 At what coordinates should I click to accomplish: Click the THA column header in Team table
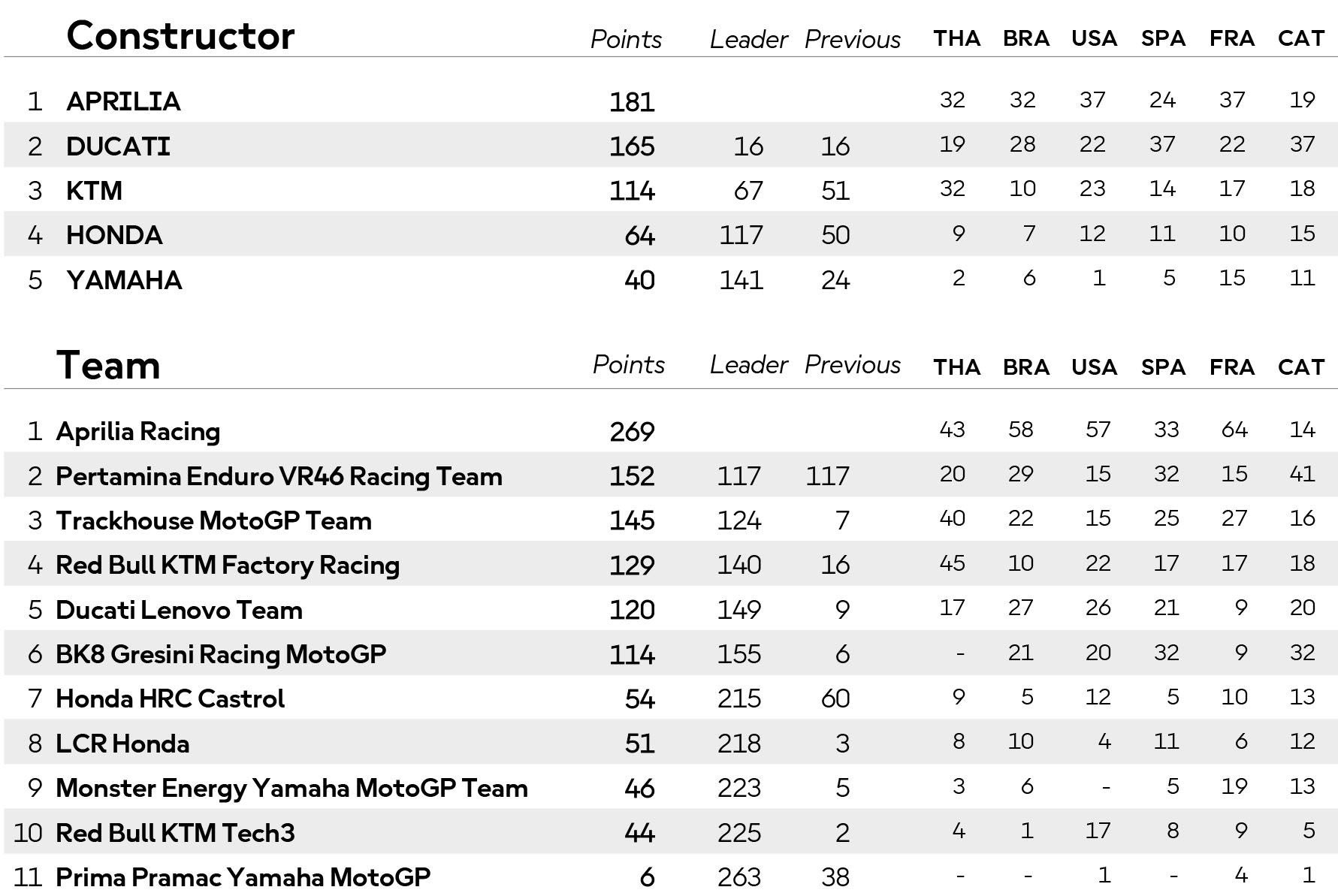pos(956,367)
